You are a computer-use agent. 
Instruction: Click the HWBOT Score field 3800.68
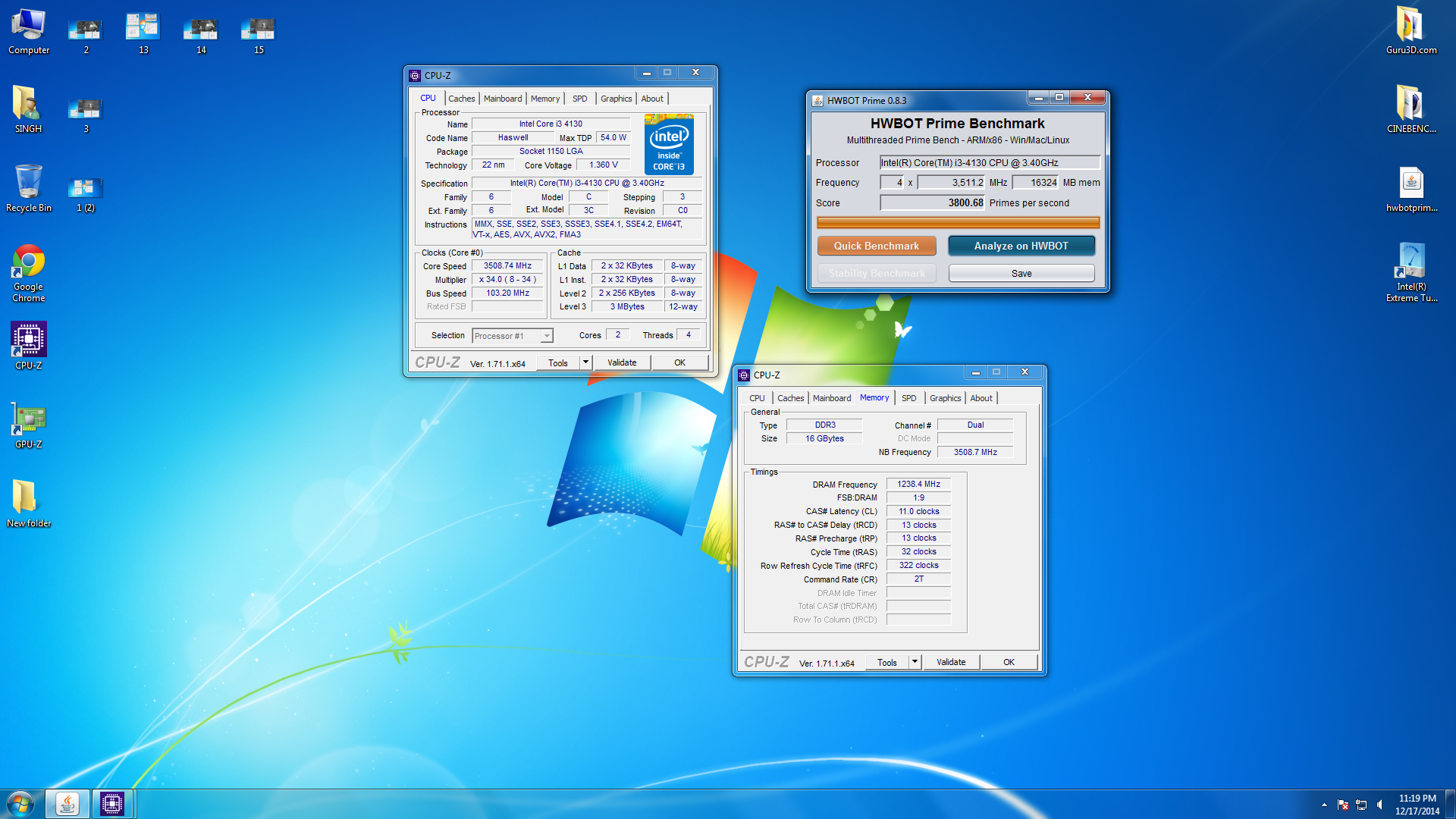point(932,202)
